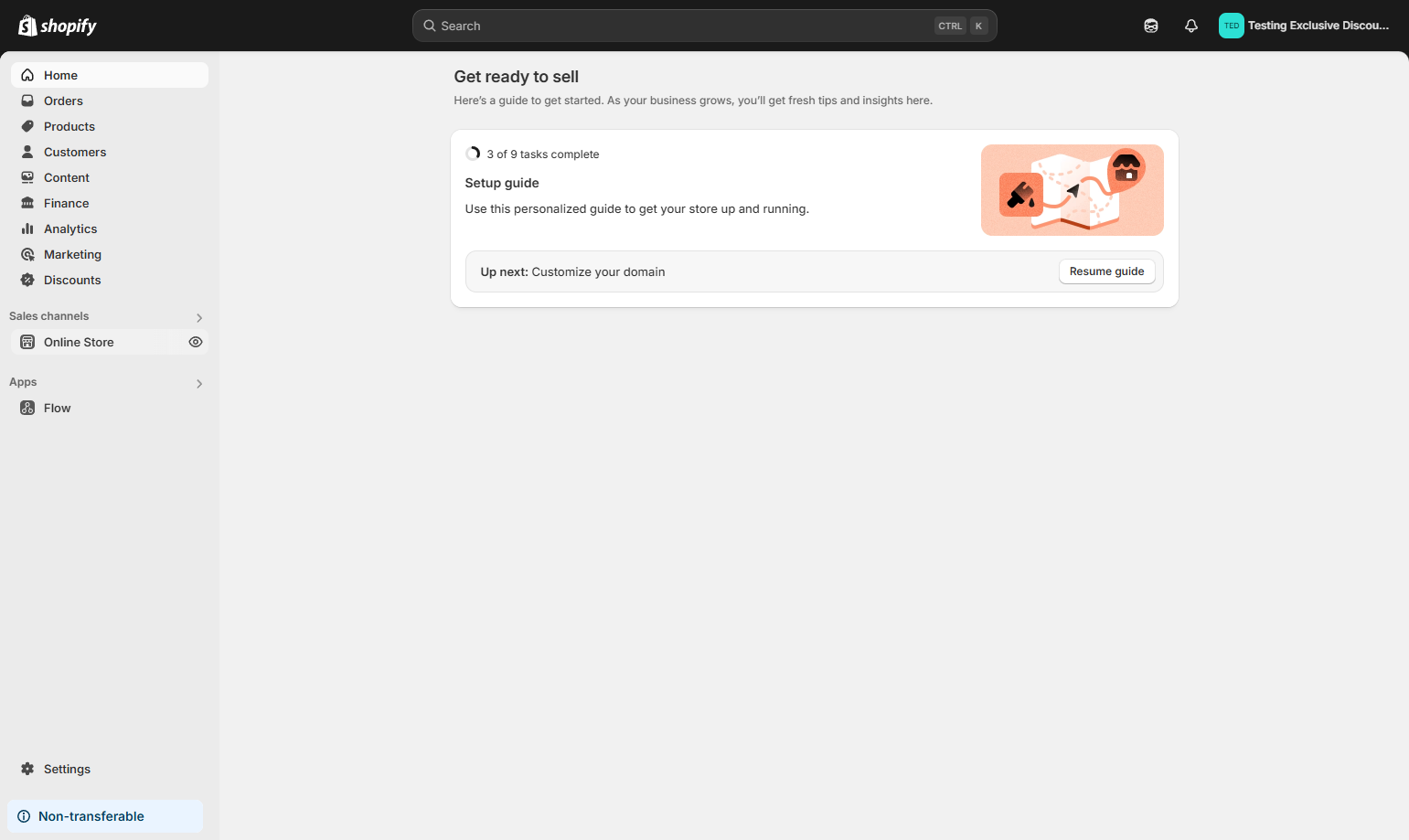Expand the Apps section chevron
Image resolution: width=1409 pixels, height=840 pixels.
coord(199,383)
